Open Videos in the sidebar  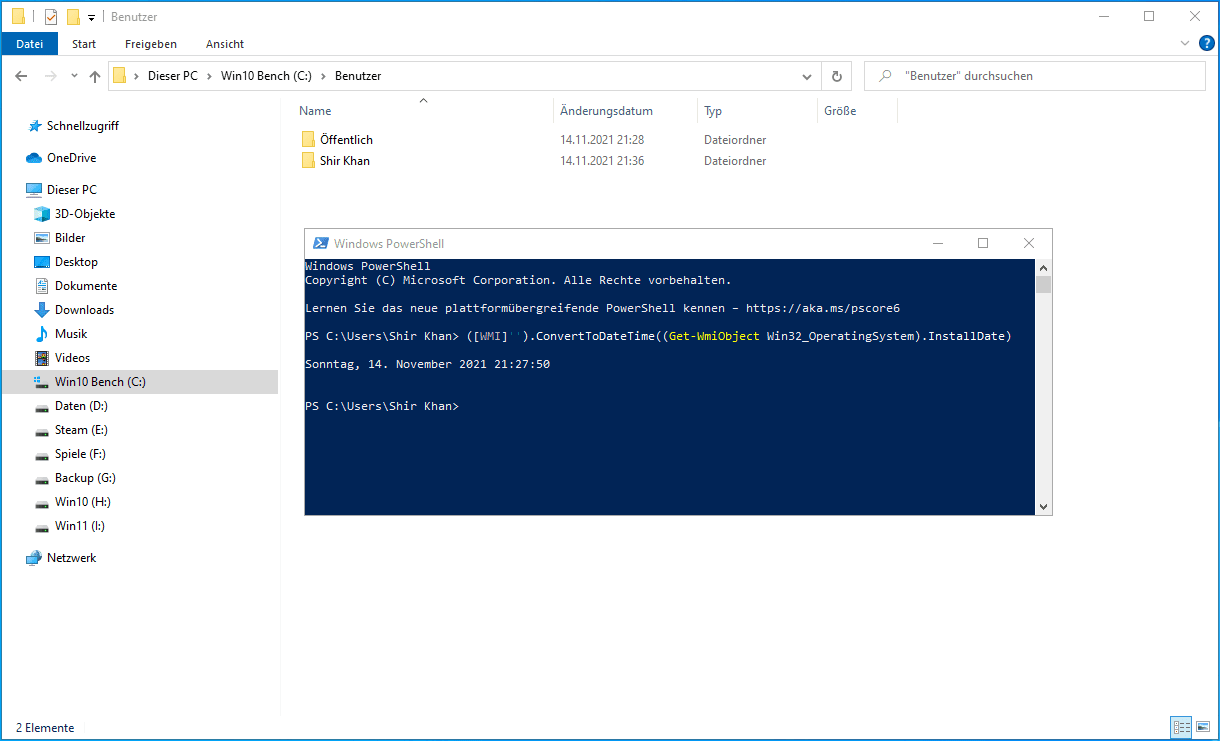click(x=72, y=358)
